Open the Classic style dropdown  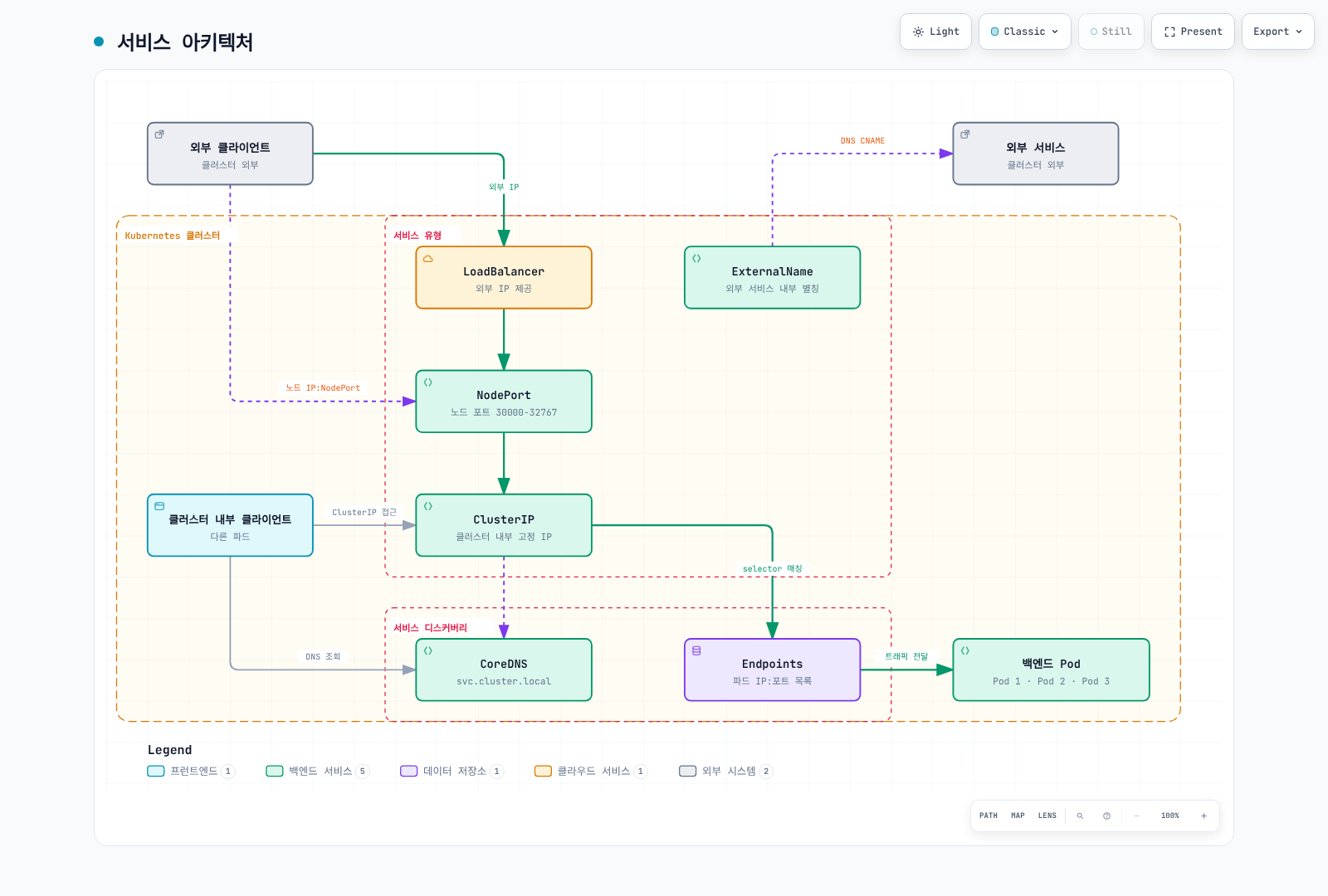(x=1025, y=32)
